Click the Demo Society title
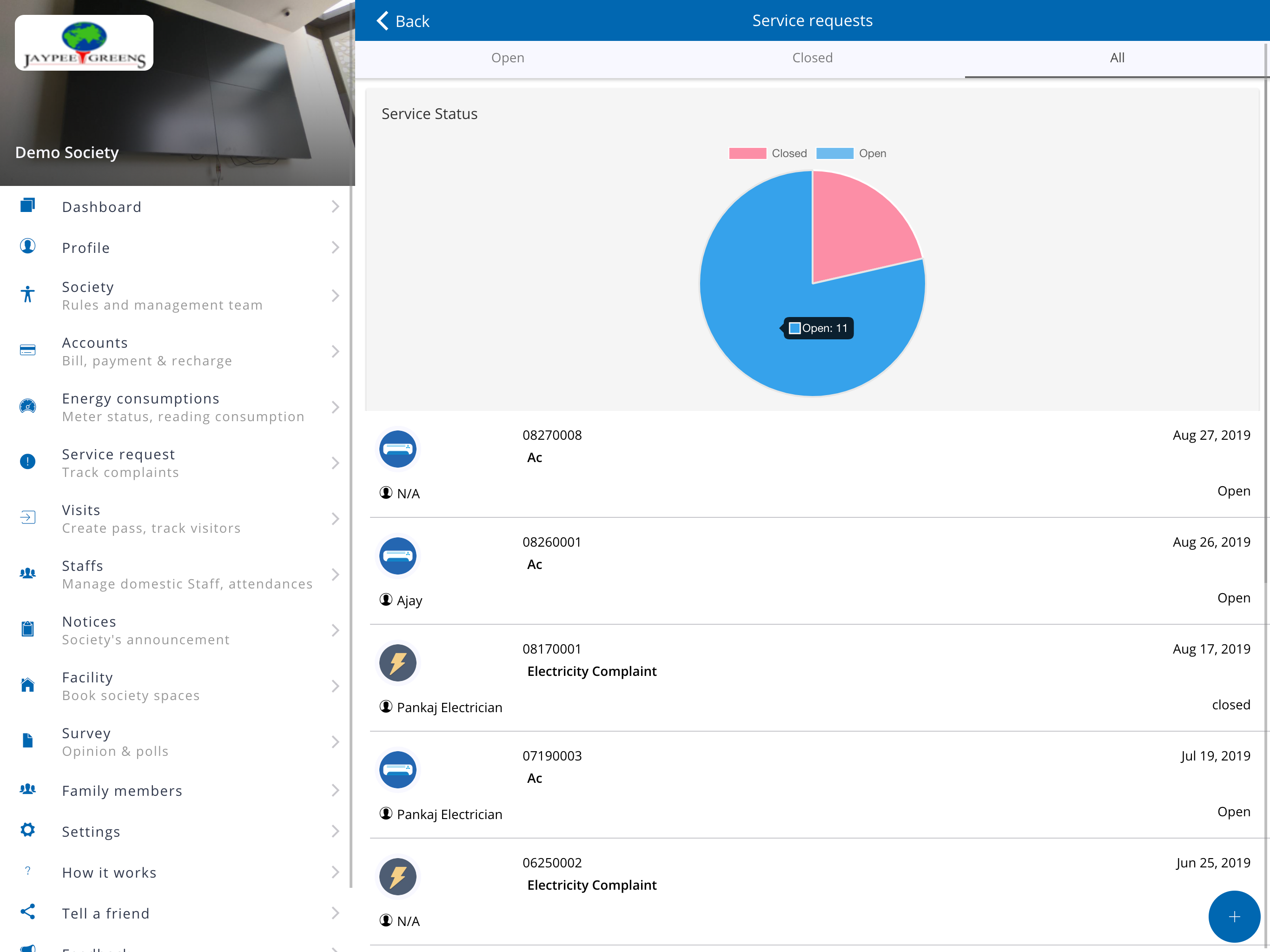This screenshot has height=952, width=1270. pos(66,152)
